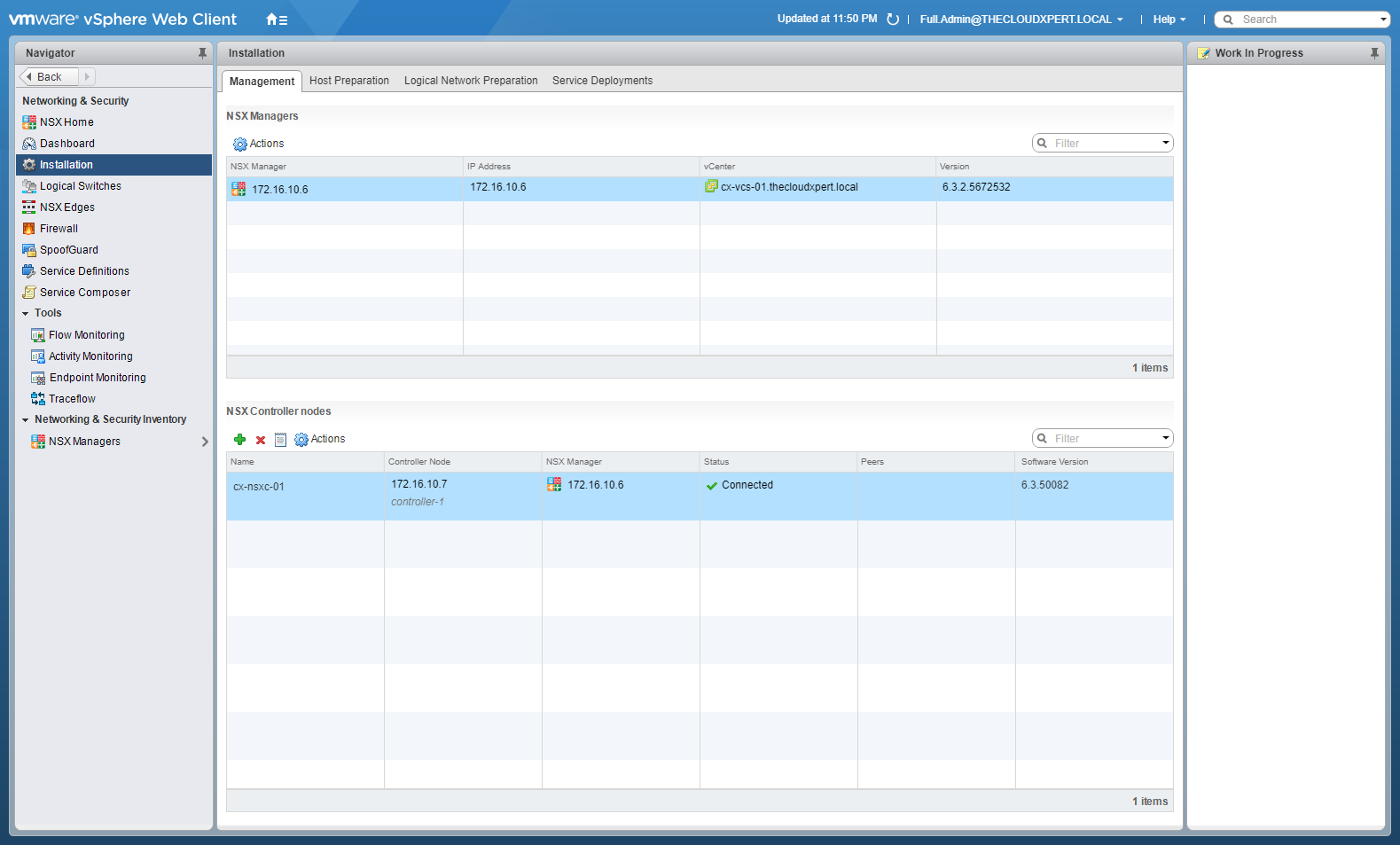Image resolution: width=1400 pixels, height=845 pixels.
Task: Click the refresh icon next to update time
Action: tap(893, 20)
